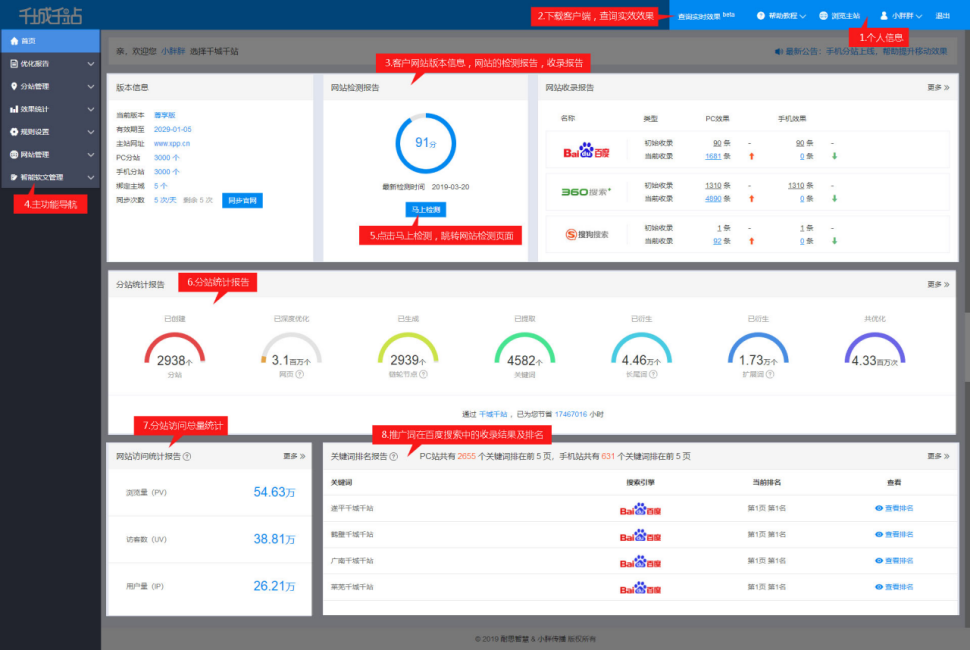Open the 帮助教程 dropdown in header
The image size is (971, 651).
[782, 16]
